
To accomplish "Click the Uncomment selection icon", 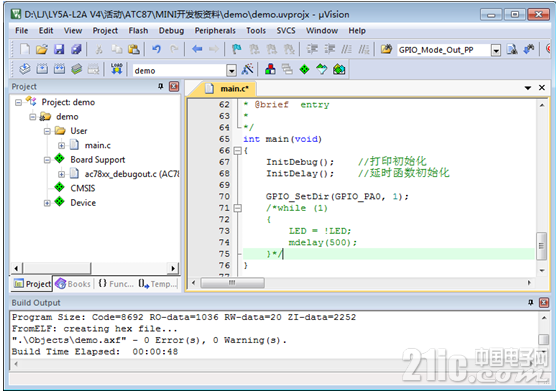I will [x=364, y=49].
